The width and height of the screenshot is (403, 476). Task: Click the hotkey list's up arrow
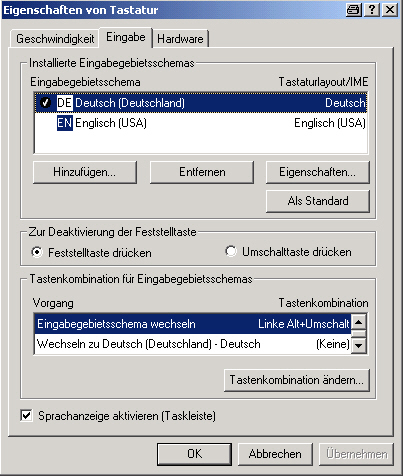(359, 322)
